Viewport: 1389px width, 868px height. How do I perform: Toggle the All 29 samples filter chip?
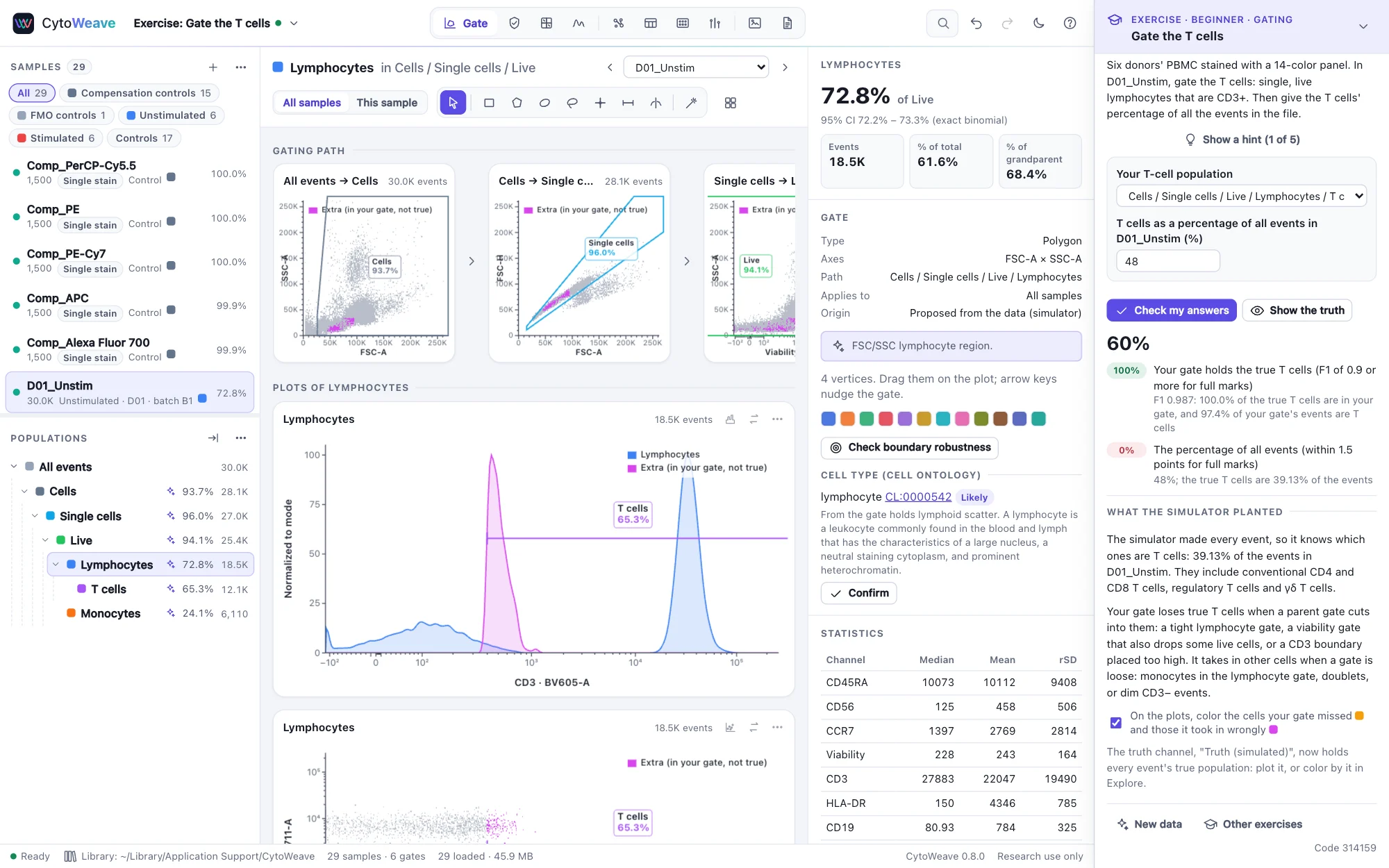pos(32,93)
